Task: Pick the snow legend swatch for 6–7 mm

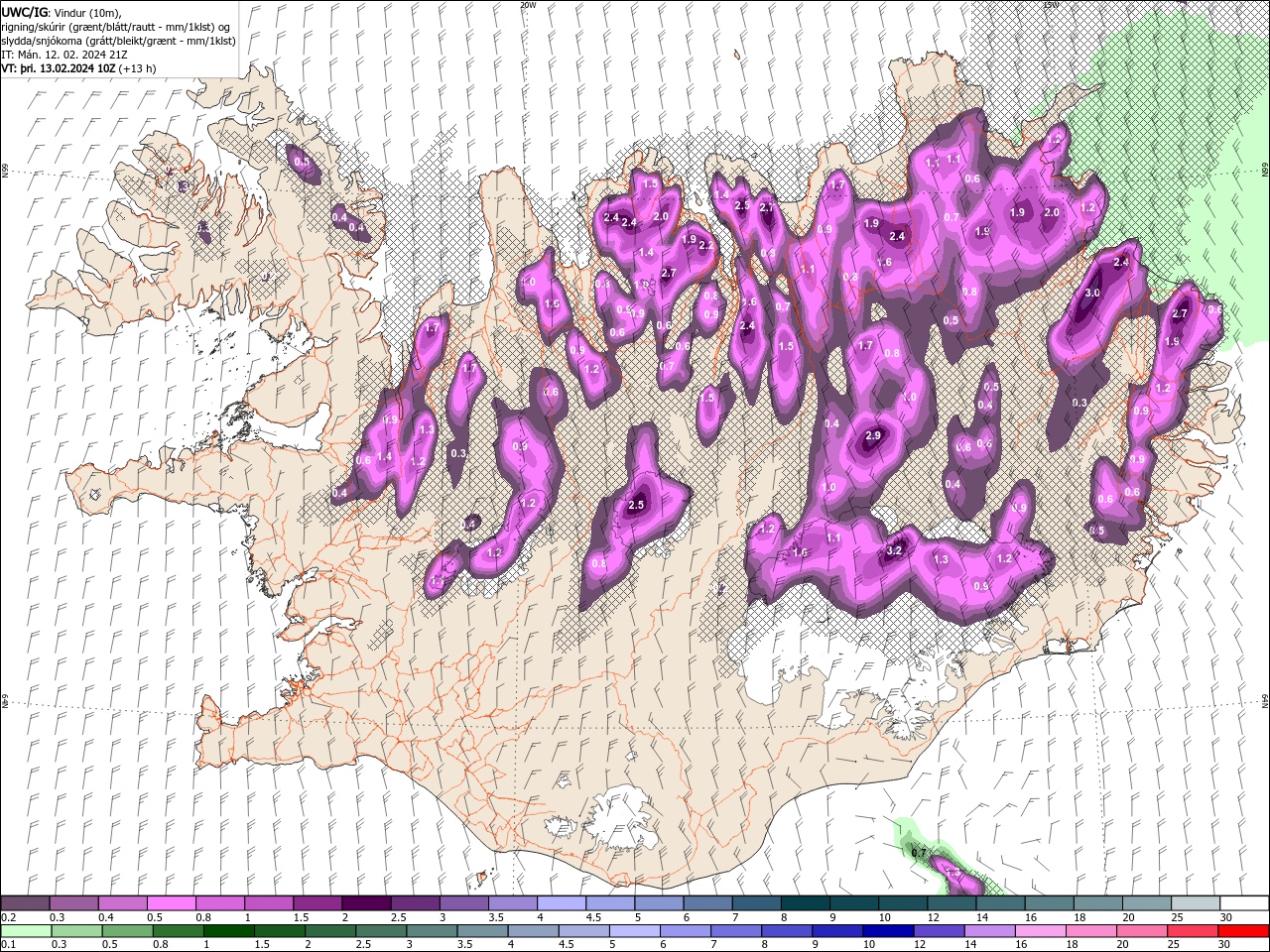Action: coord(706,902)
